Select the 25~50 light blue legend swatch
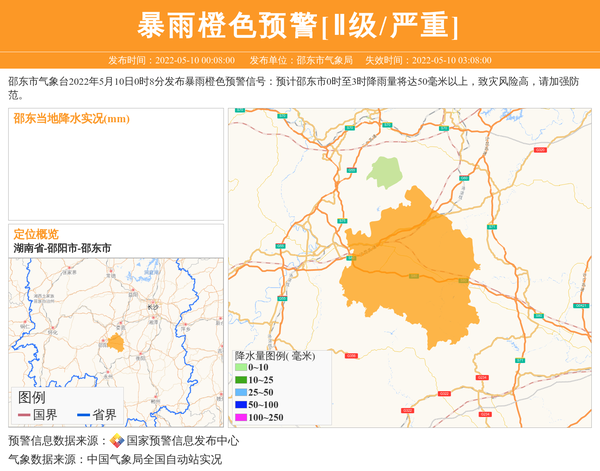600x471 pixels. pyautogui.click(x=241, y=392)
